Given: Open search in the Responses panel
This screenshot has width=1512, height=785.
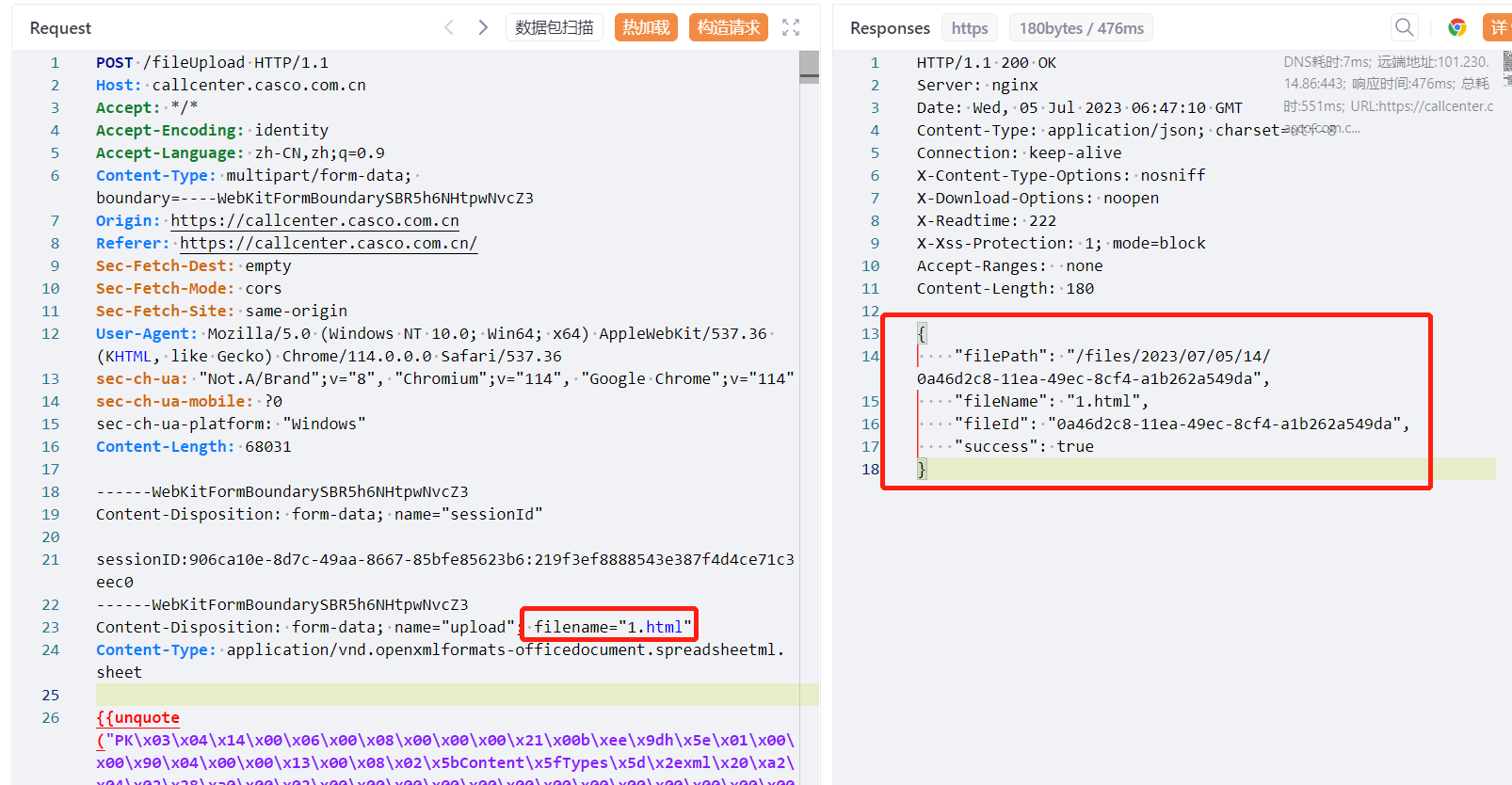Looking at the screenshot, I should click(x=1405, y=27).
